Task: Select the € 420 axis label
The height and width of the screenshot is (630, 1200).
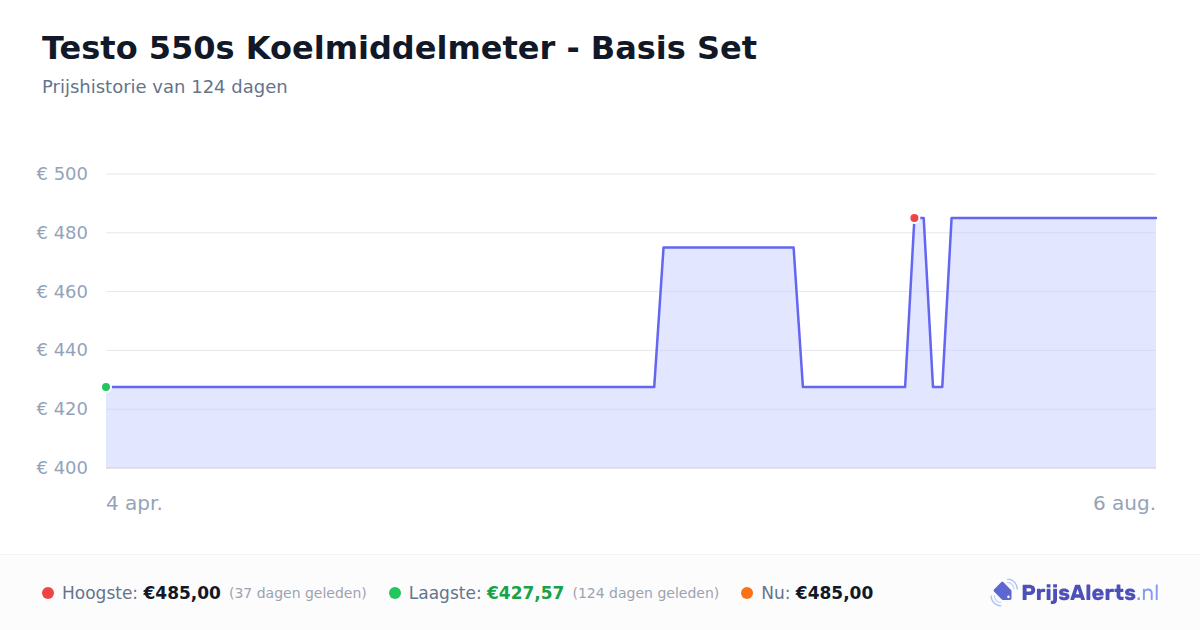Action: click(63, 409)
